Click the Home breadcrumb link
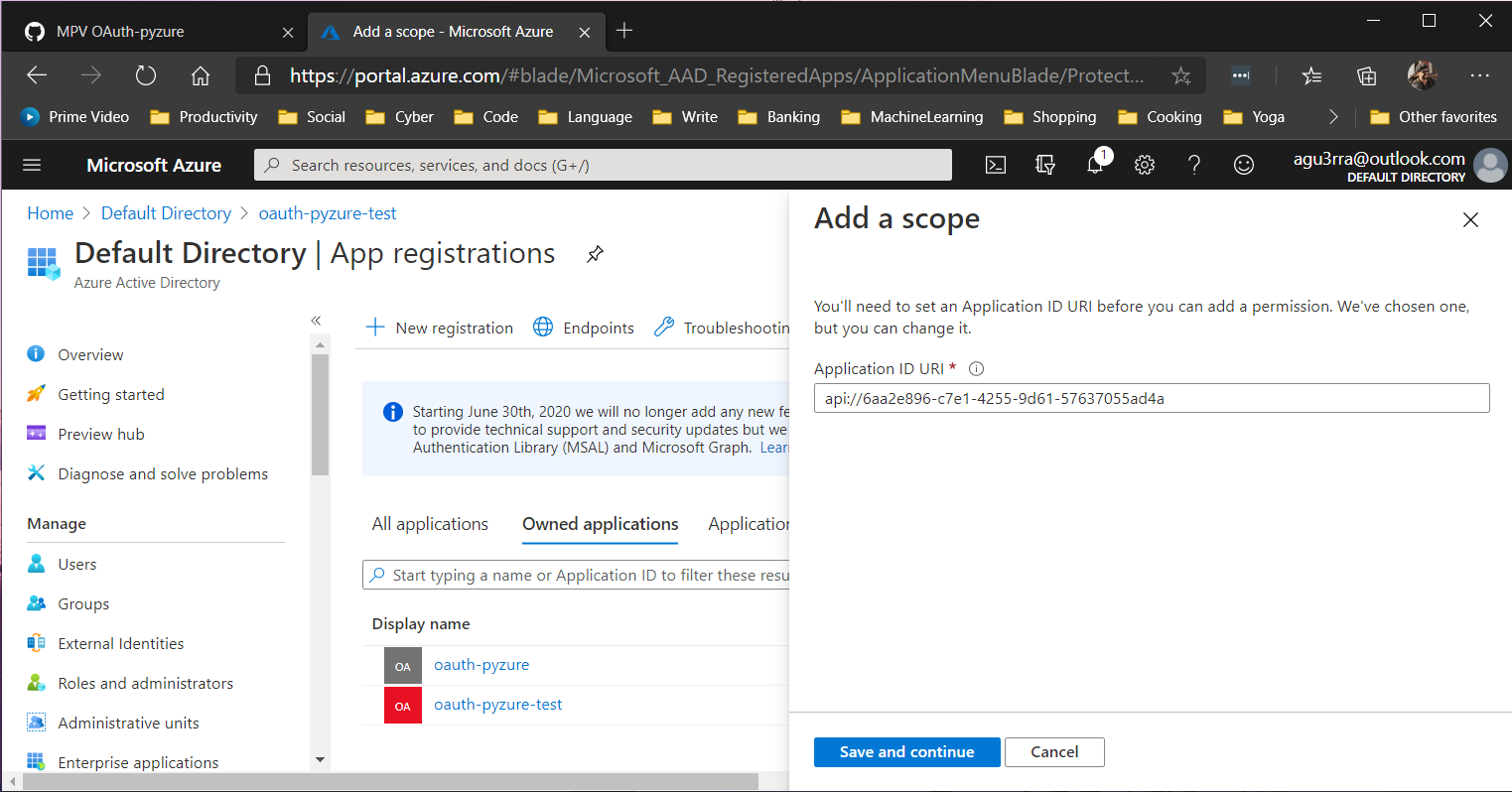The height and width of the screenshot is (792, 1512). pos(51,213)
